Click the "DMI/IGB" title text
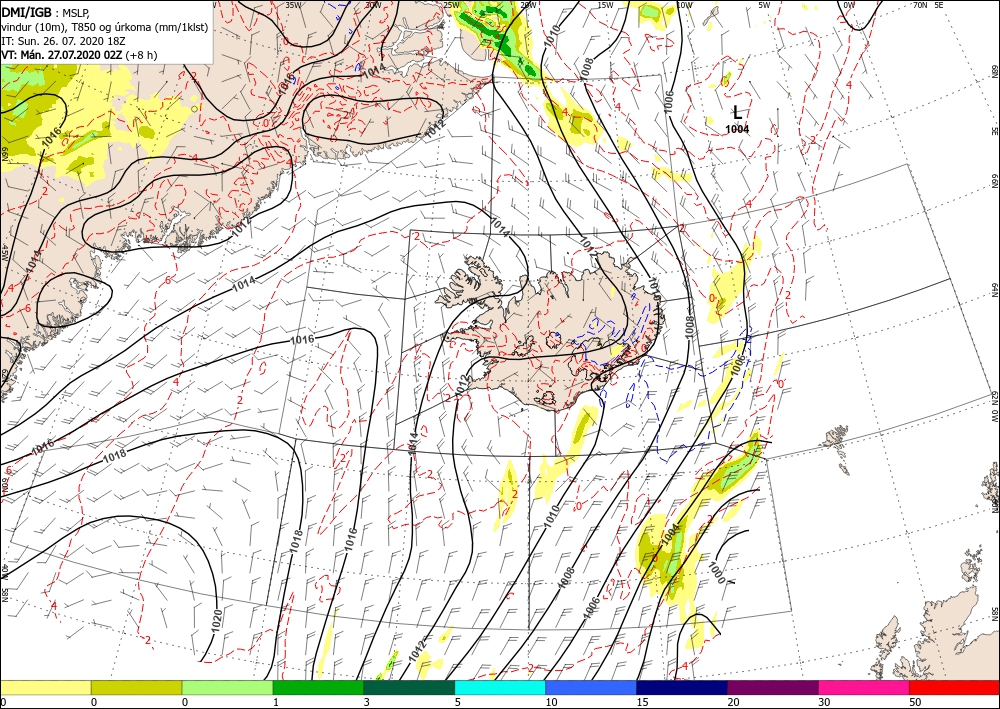 tap(27, 11)
